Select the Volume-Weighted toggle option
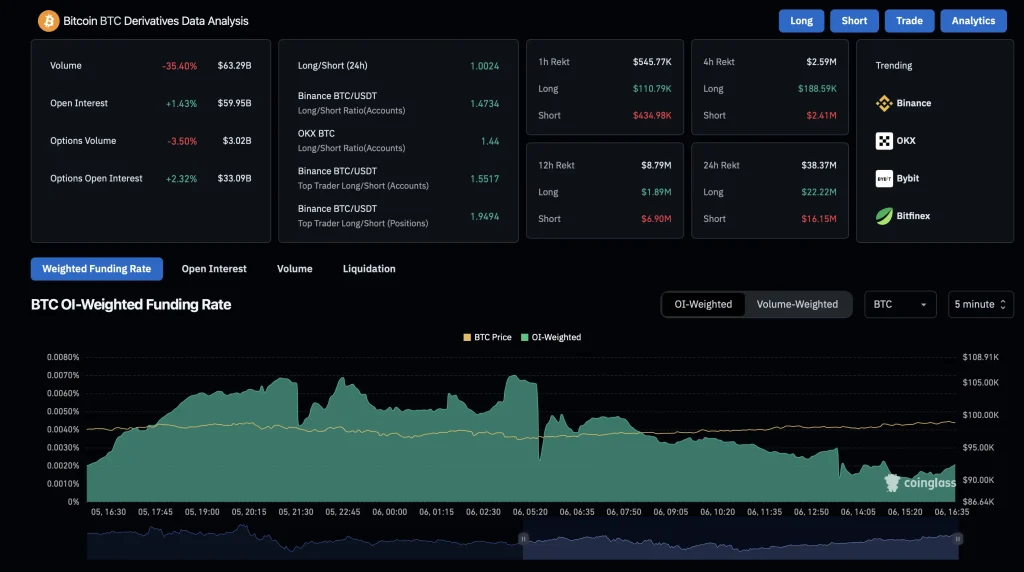Viewport: 1024px width, 572px height. (x=797, y=304)
